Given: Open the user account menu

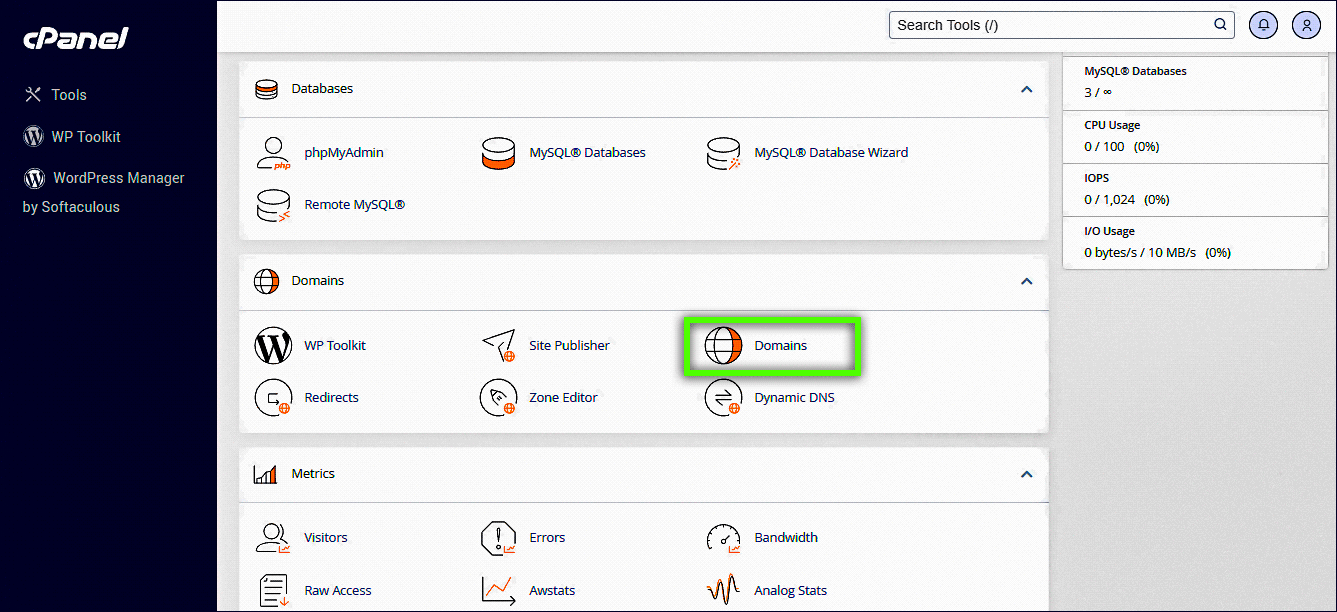Looking at the screenshot, I should (x=1306, y=24).
